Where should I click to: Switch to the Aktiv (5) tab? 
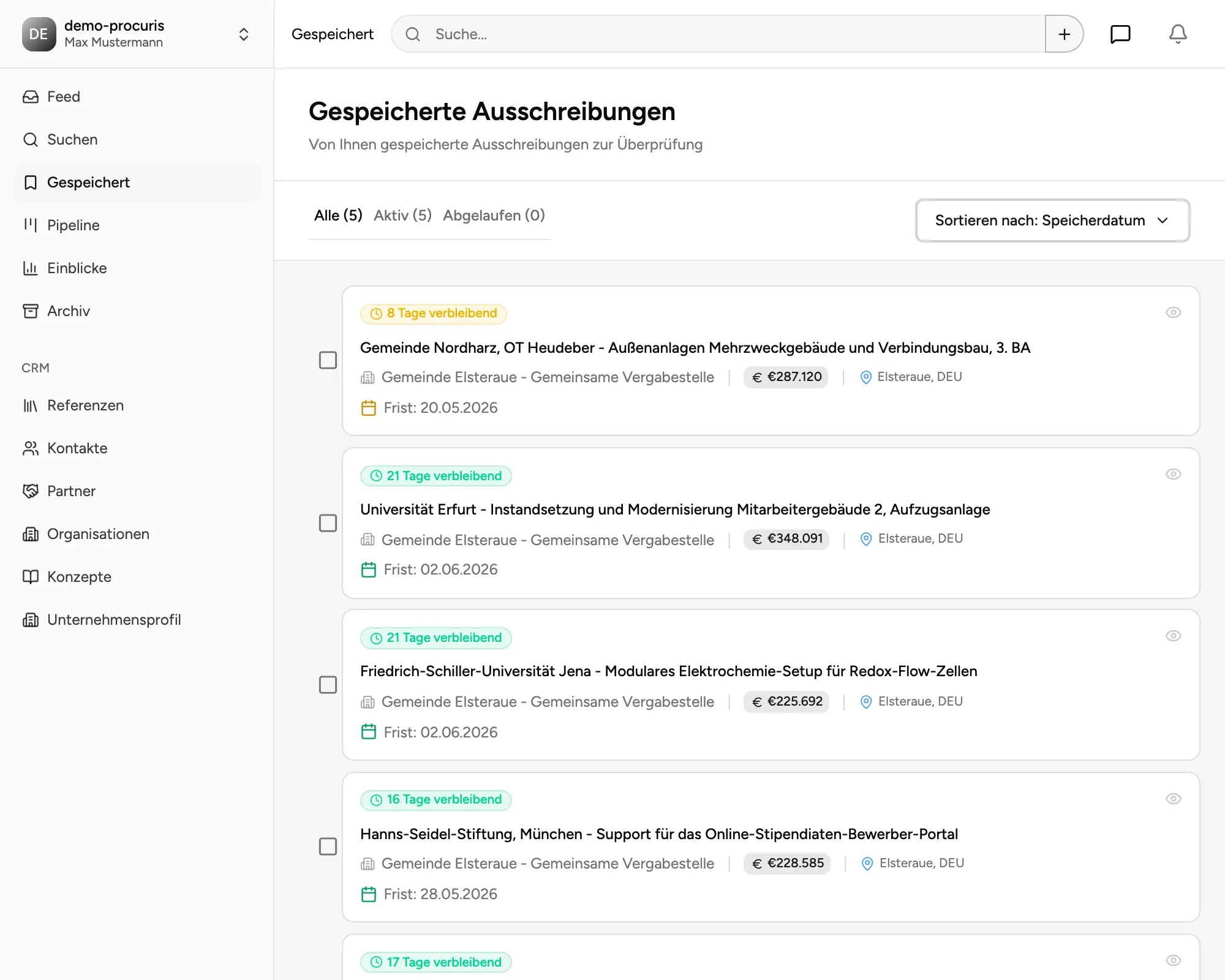403,216
